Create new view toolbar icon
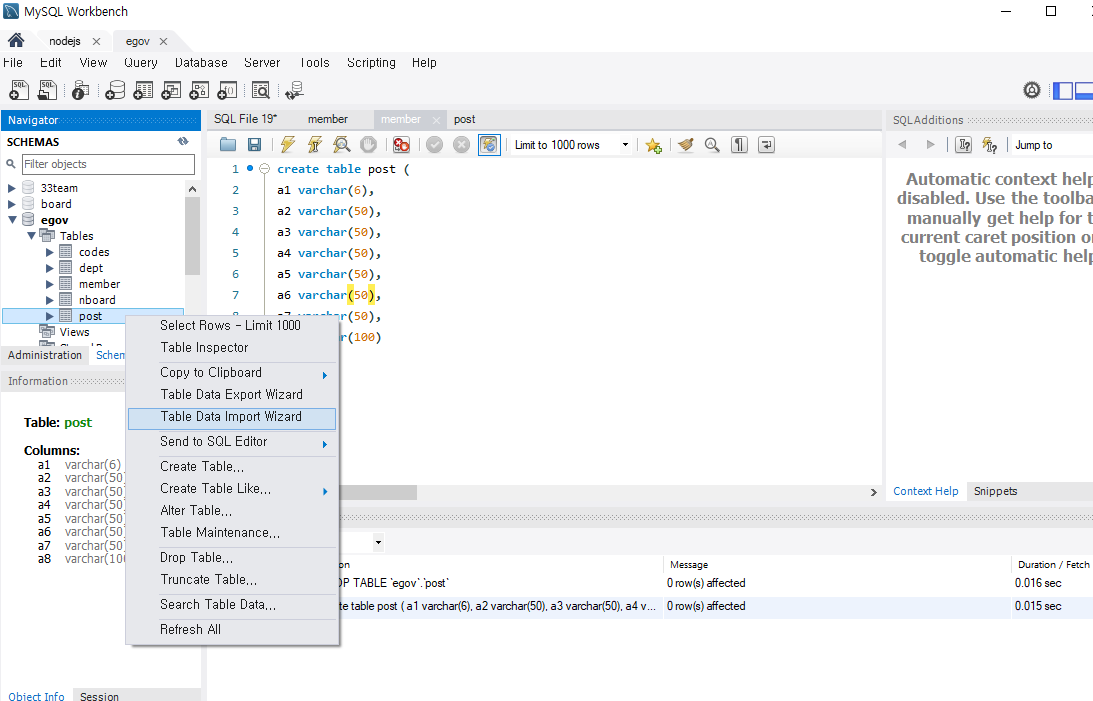The width and height of the screenshot is (1093, 701). (x=171, y=90)
